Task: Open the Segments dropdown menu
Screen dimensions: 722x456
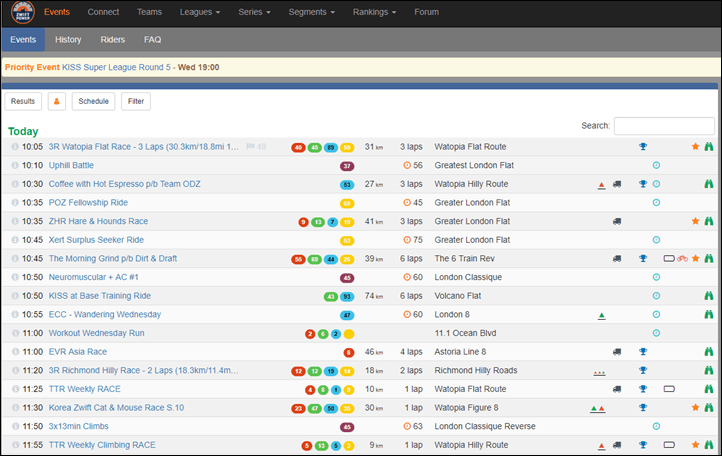Action: (312, 12)
